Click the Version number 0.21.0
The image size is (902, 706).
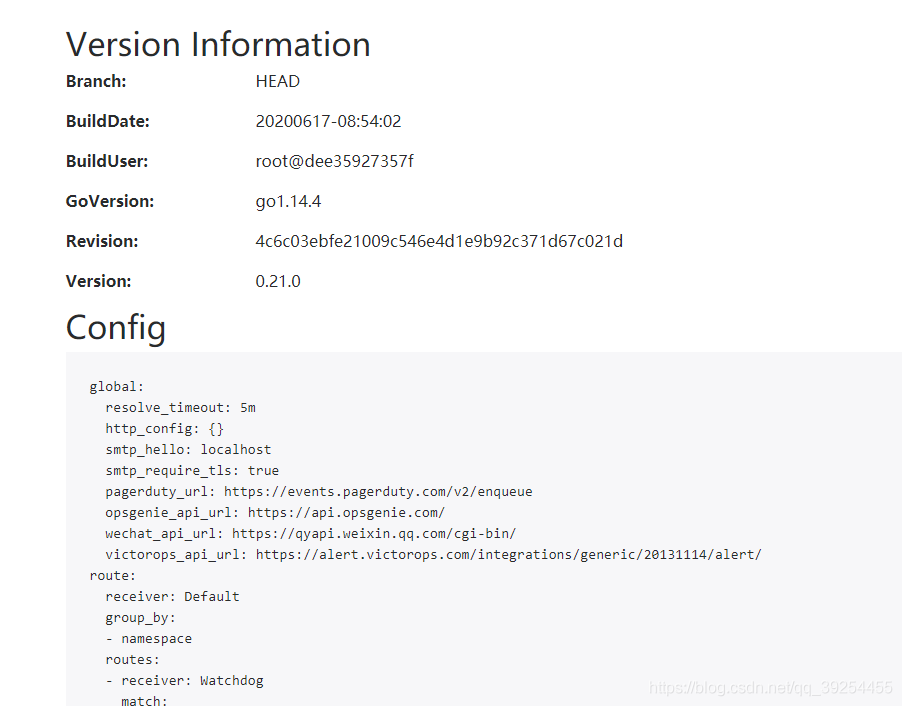[x=278, y=281]
